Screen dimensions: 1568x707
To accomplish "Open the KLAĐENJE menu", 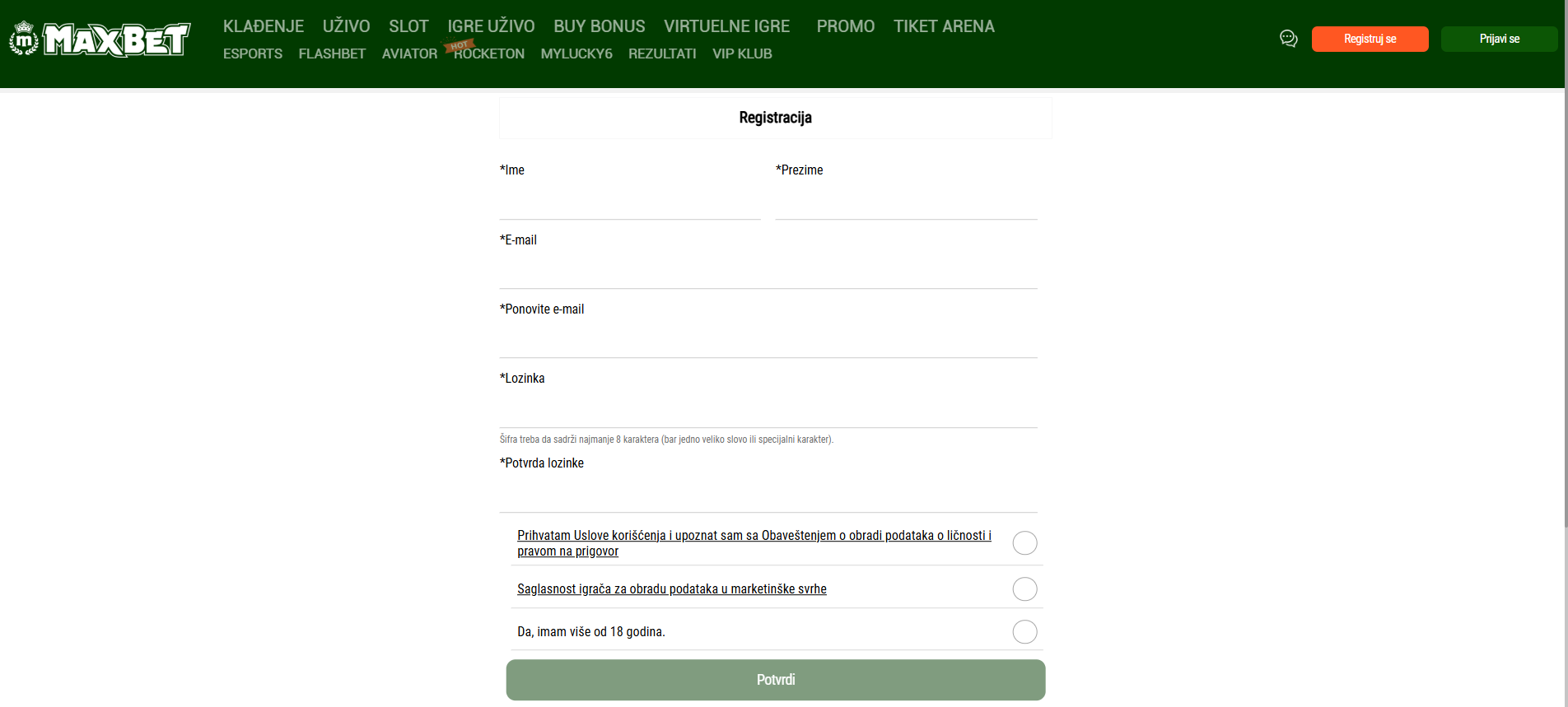I will coord(264,26).
